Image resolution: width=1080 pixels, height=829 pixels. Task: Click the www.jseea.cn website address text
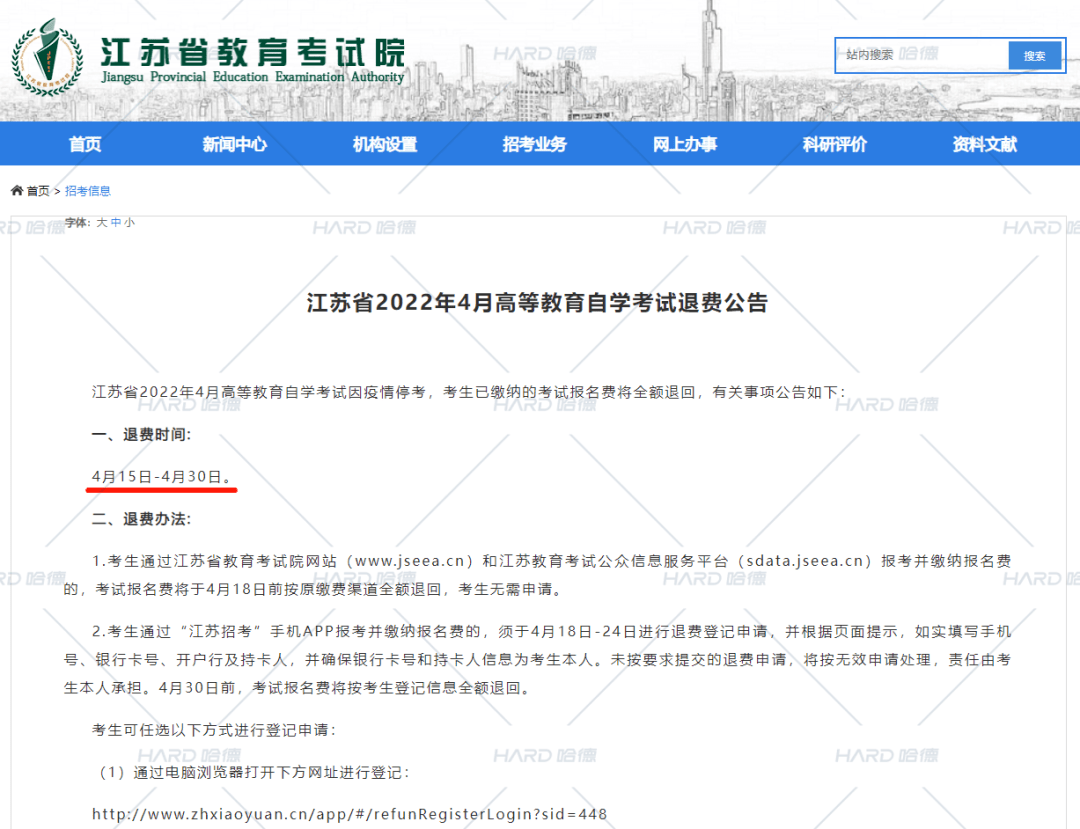(x=410, y=561)
